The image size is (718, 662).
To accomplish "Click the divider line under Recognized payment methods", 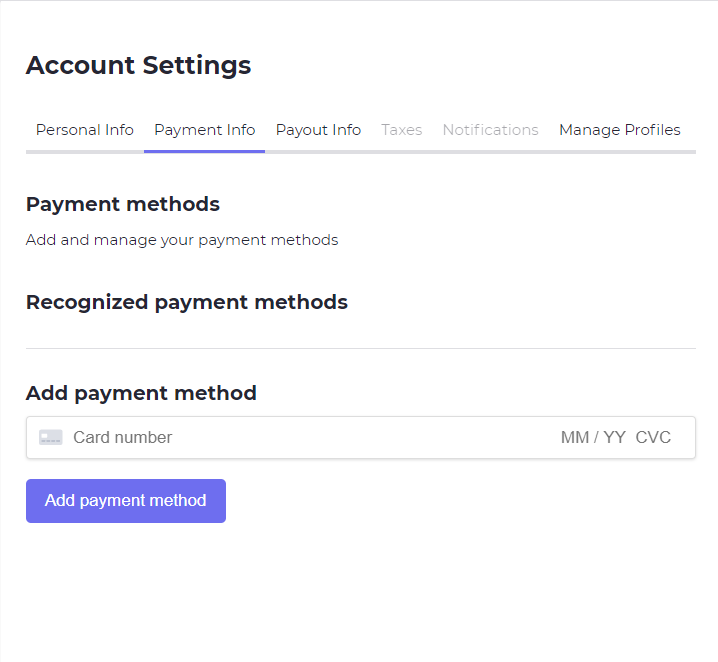I will click(x=361, y=348).
